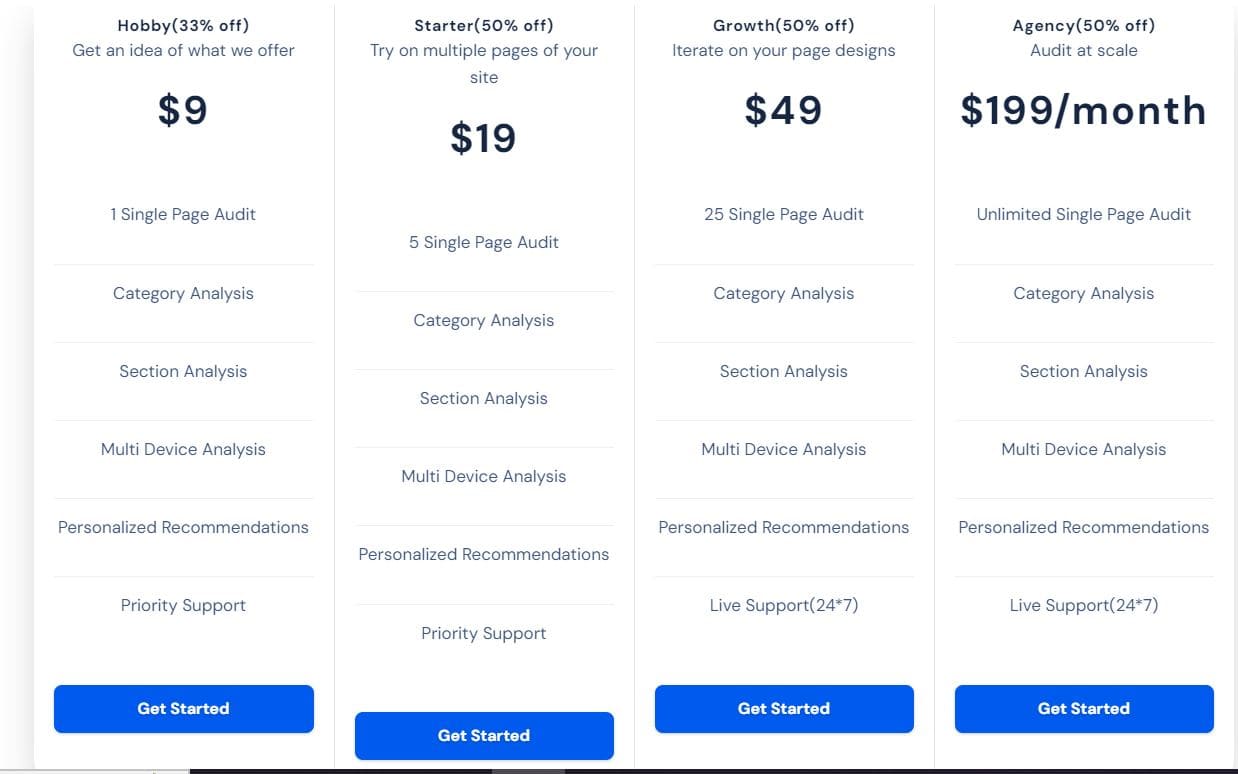The image size is (1238, 774).
Task: Click Personalized Recommendations in the Agency column
Action: click(1083, 527)
